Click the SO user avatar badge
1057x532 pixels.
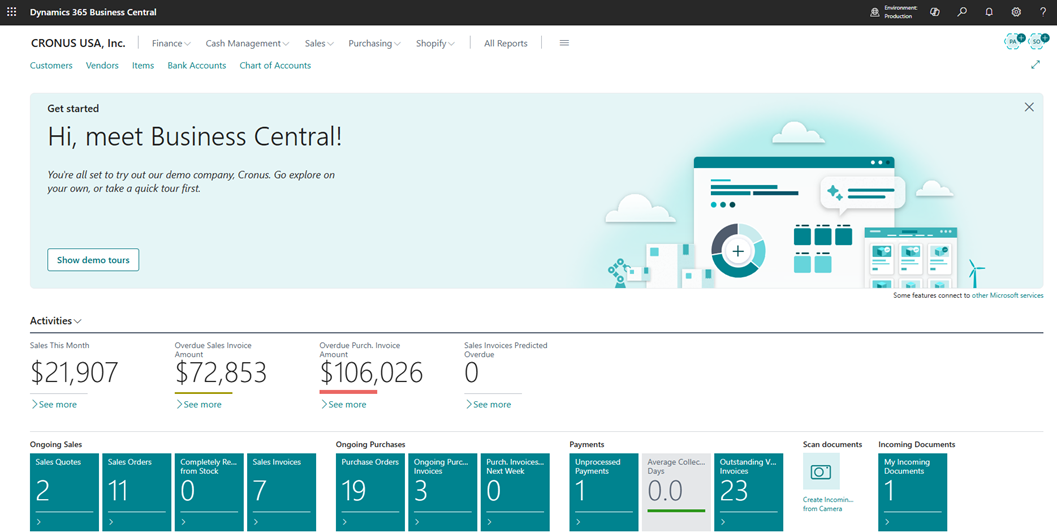(x=1038, y=41)
